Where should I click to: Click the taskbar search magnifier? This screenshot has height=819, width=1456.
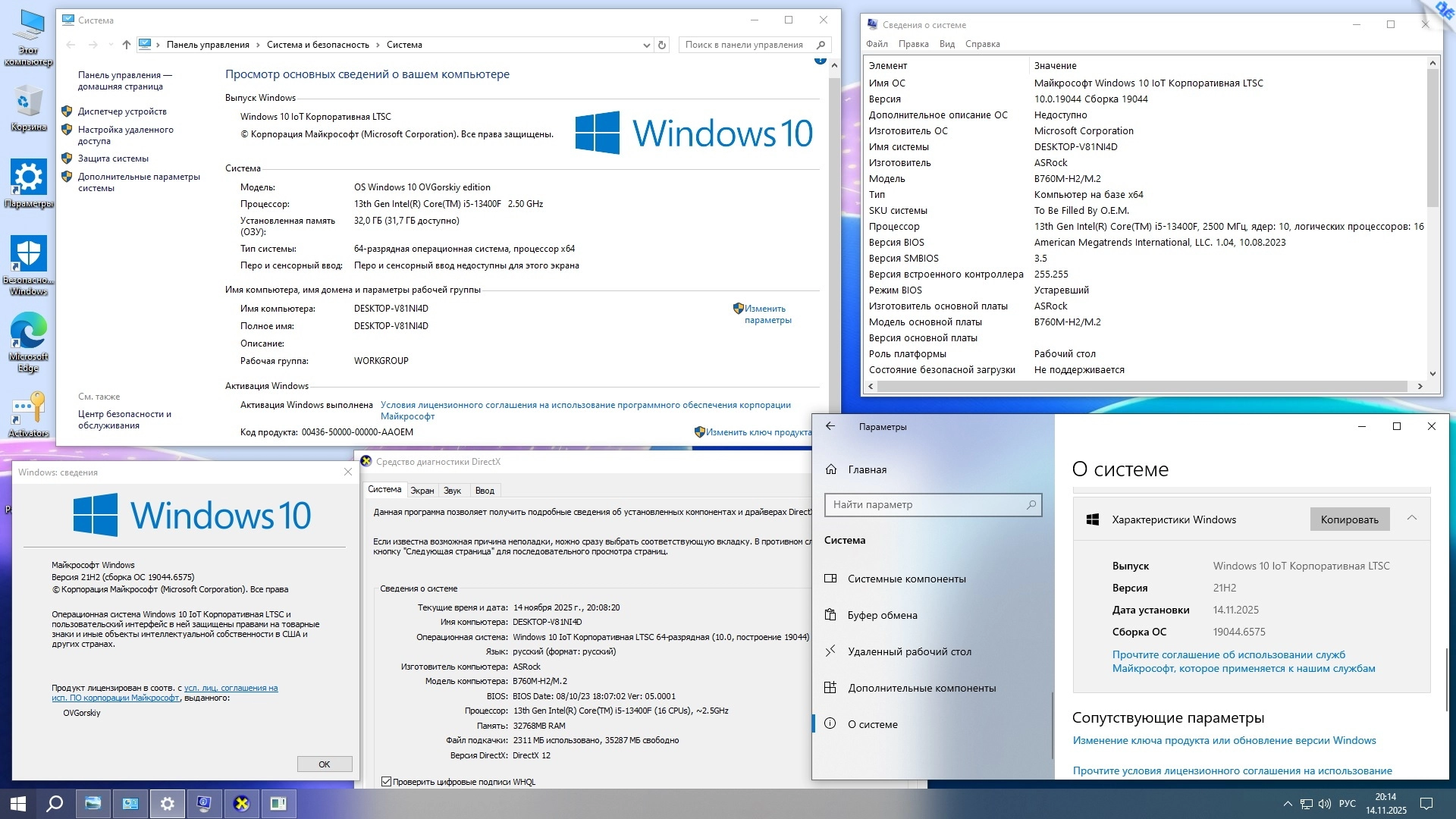[55, 803]
